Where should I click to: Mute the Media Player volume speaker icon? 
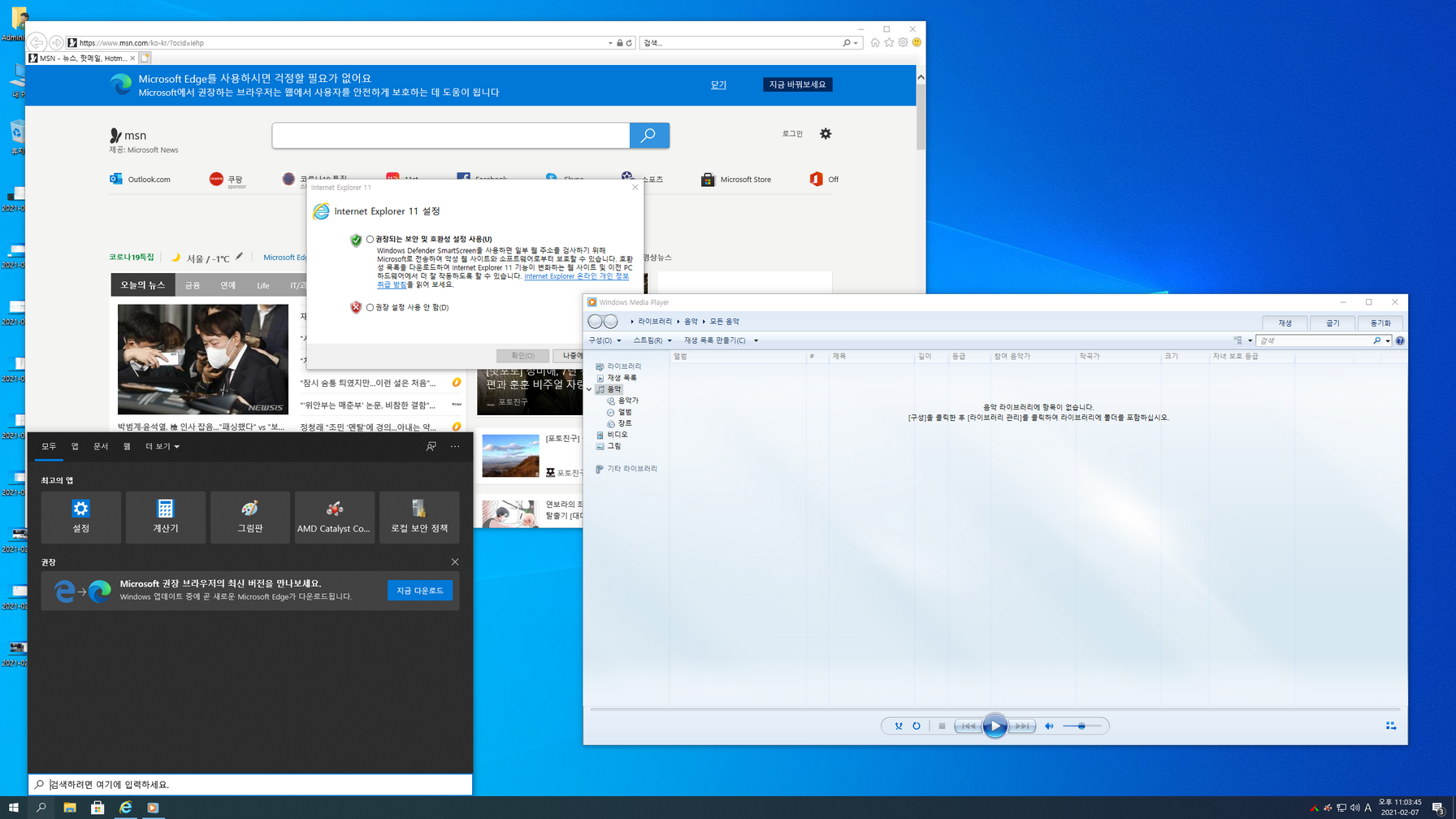pos(1049,726)
